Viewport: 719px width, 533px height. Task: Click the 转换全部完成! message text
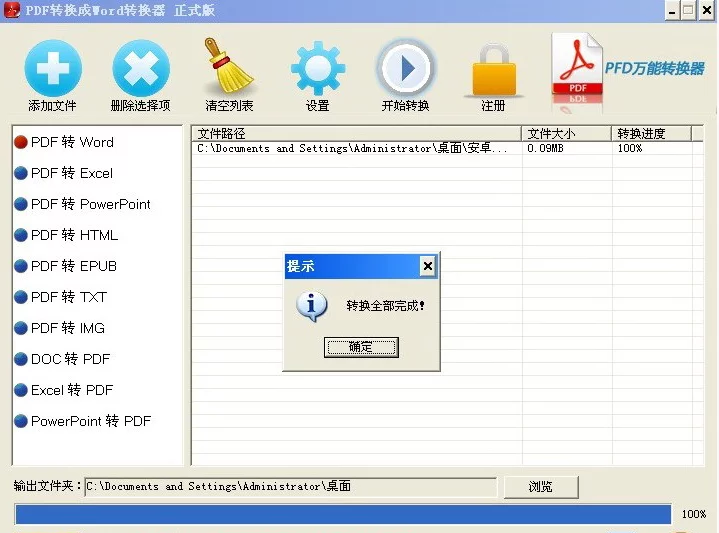pos(386,306)
